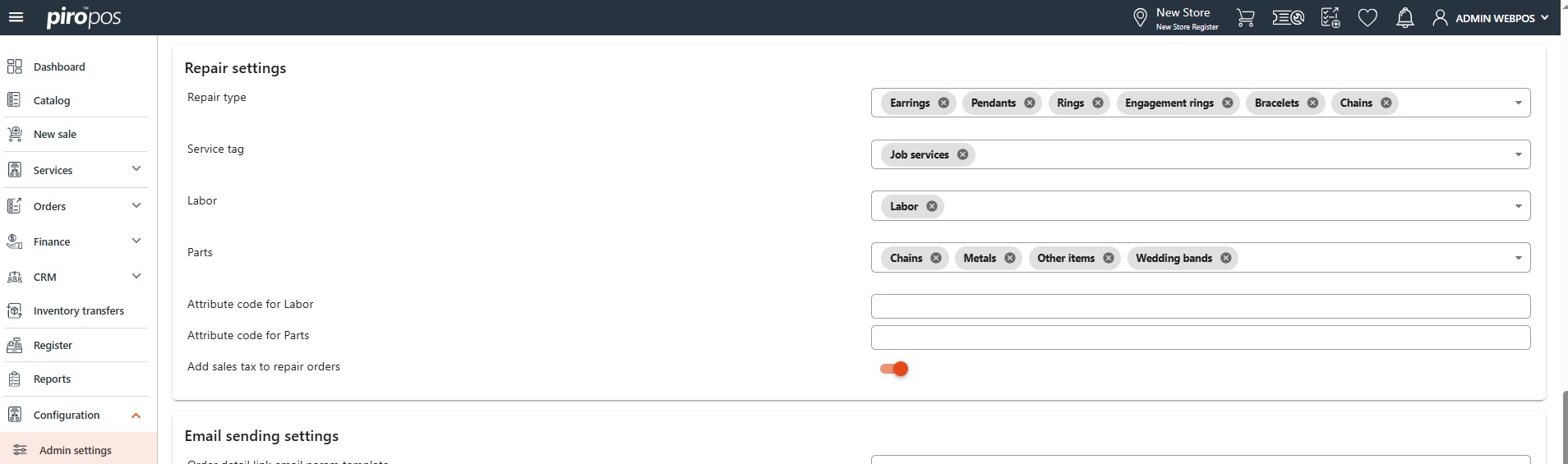The image size is (1568, 464).
Task: Click the Attribute code for Labor field
Action: (1200, 306)
